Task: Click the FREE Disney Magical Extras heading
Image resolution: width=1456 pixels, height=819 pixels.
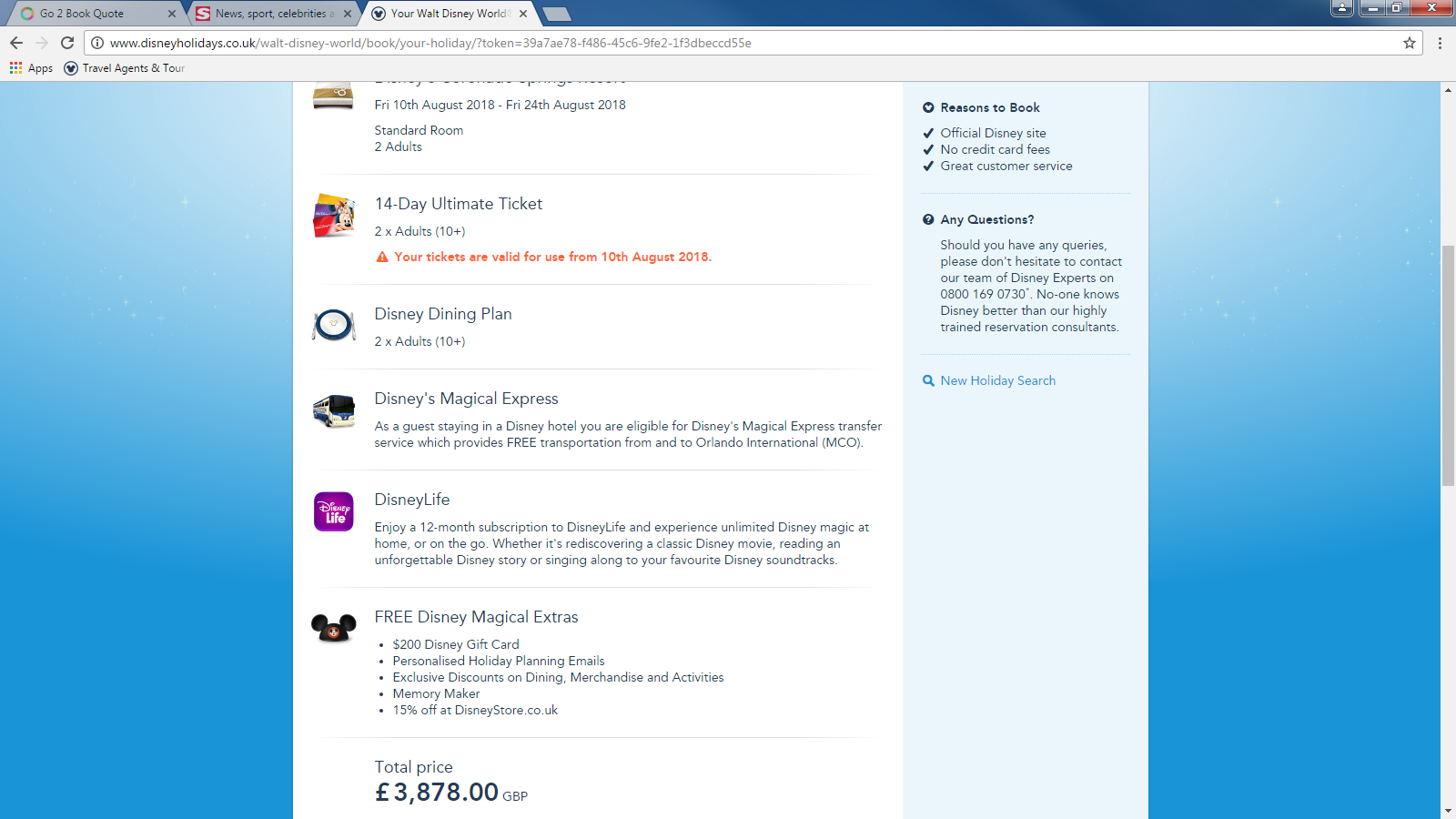Action: 477,617
